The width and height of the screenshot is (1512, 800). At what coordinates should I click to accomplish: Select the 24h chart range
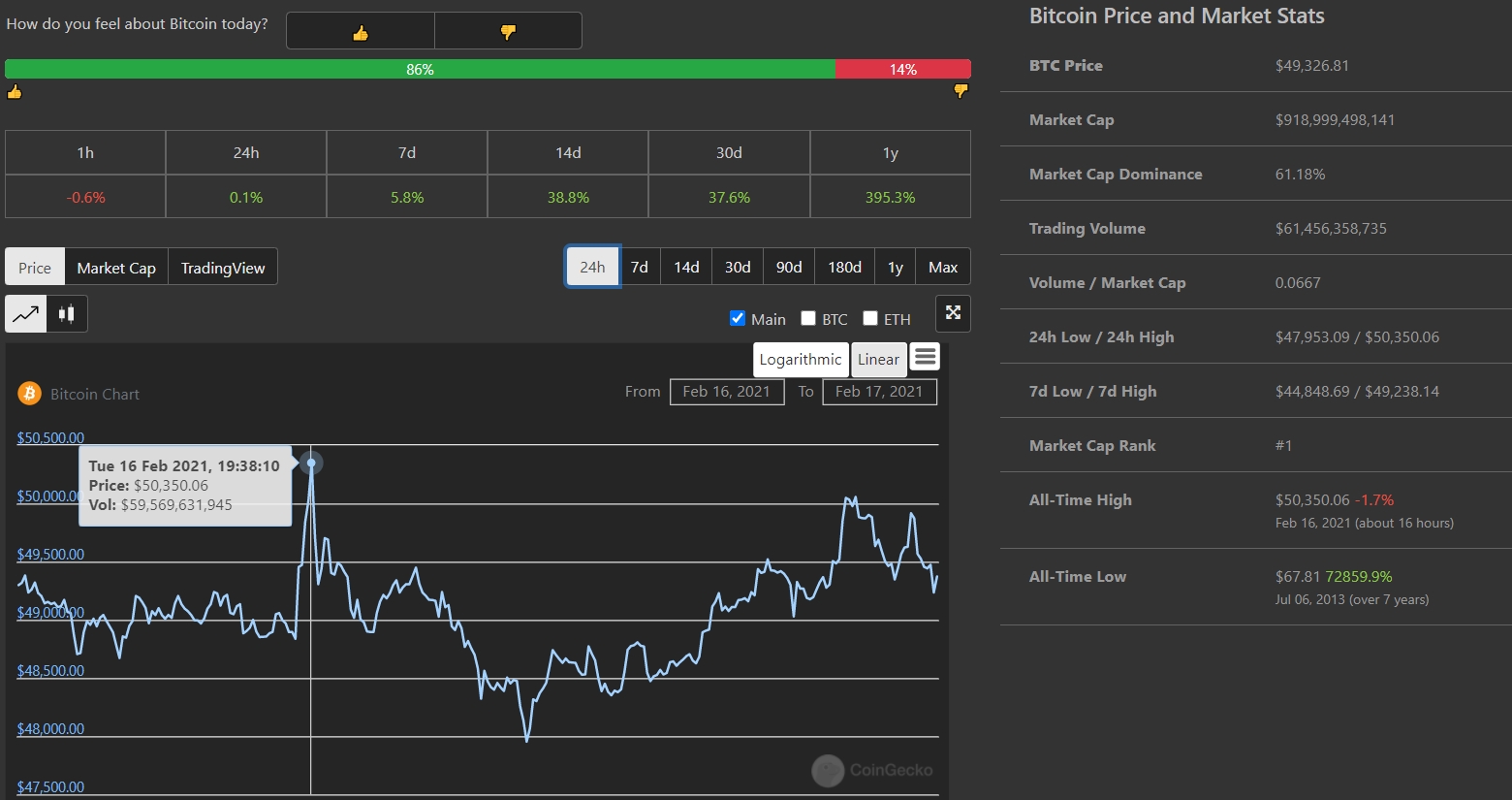592,267
